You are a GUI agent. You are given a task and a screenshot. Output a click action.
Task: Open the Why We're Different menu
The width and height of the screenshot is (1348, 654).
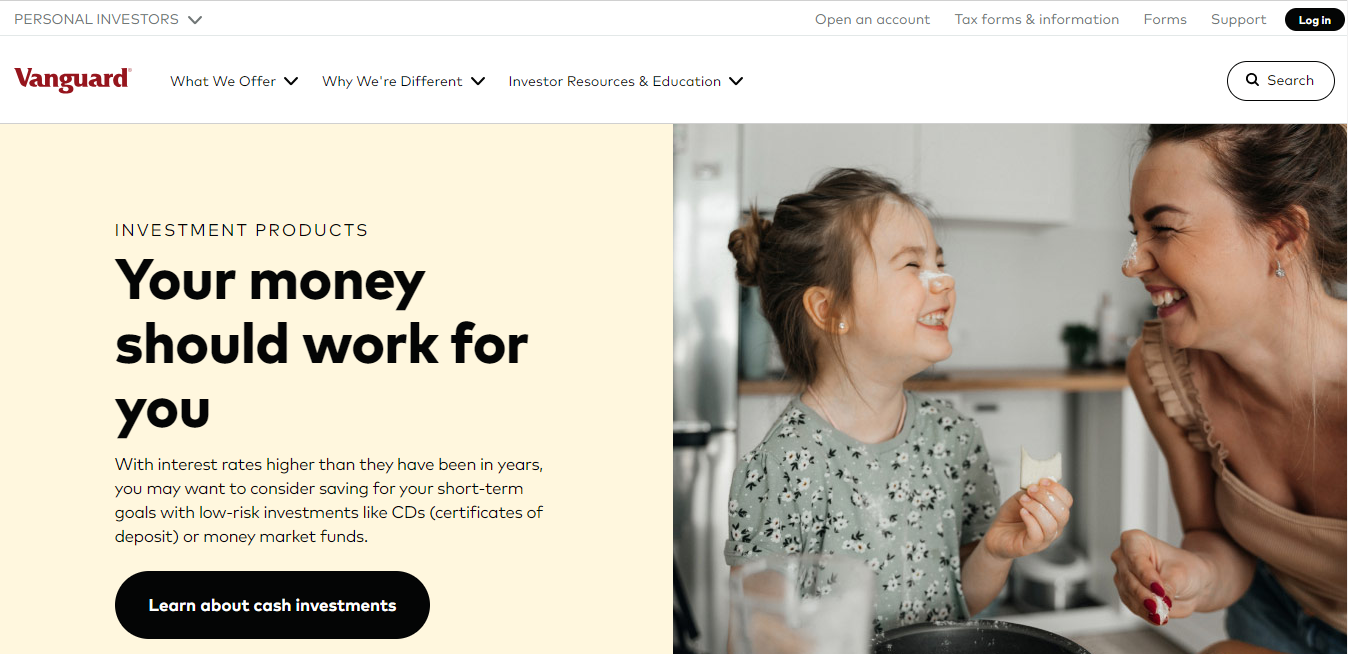pyautogui.click(x=403, y=81)
